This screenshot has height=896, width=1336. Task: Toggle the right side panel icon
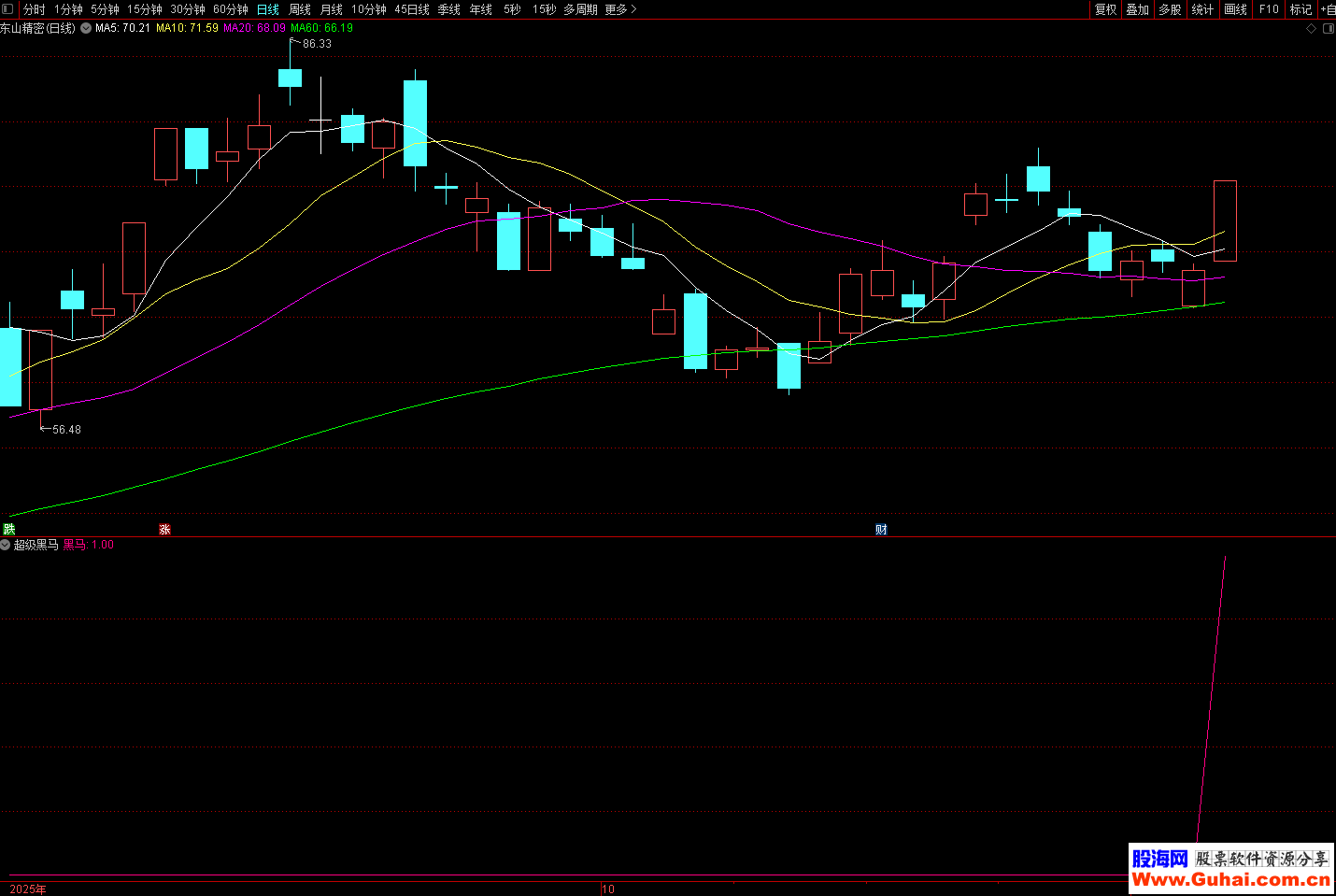1328,29
